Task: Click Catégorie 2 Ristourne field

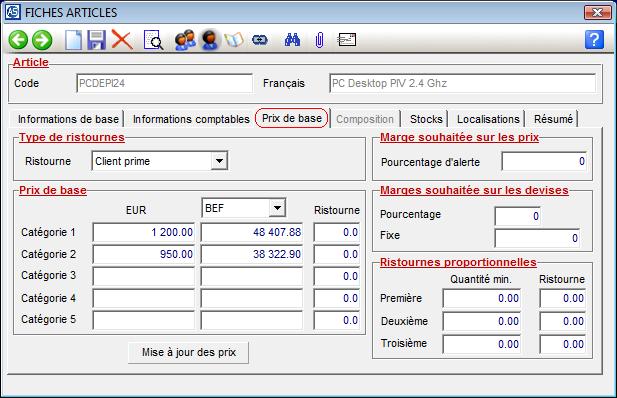Action: pos(336,254)
